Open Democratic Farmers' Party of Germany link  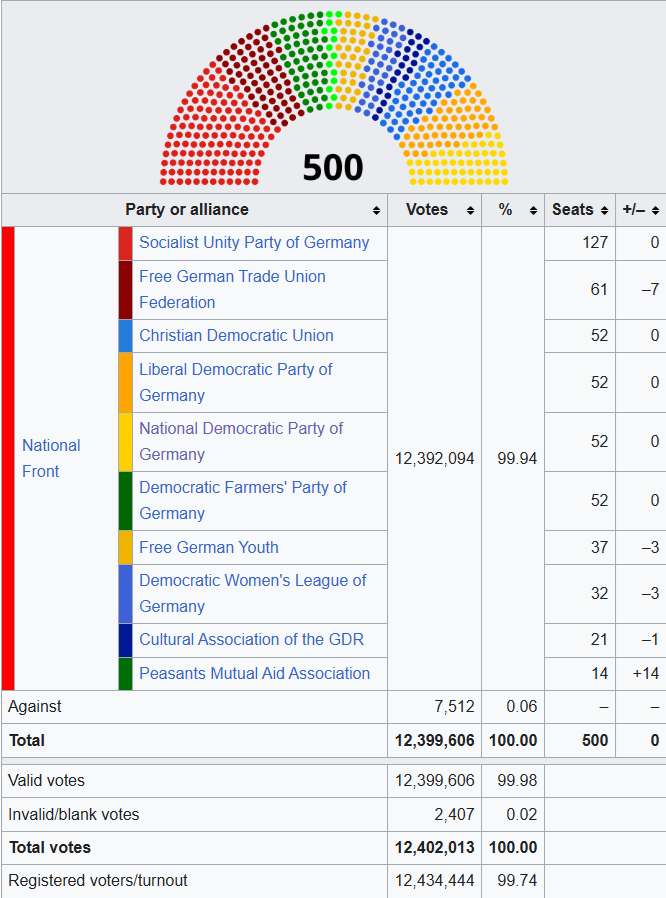click(x=243, y=500)
